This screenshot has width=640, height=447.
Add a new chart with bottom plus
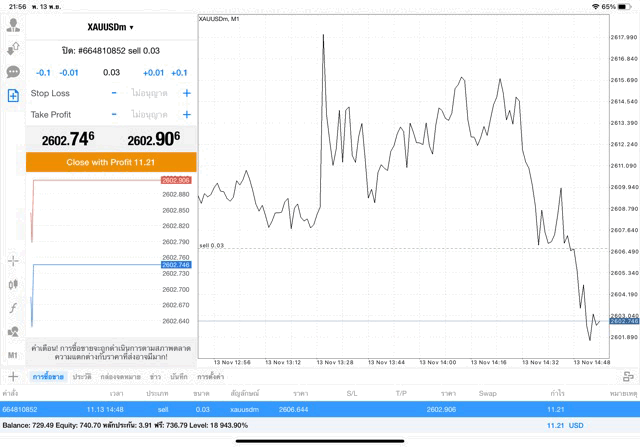(x=13, y=376)
